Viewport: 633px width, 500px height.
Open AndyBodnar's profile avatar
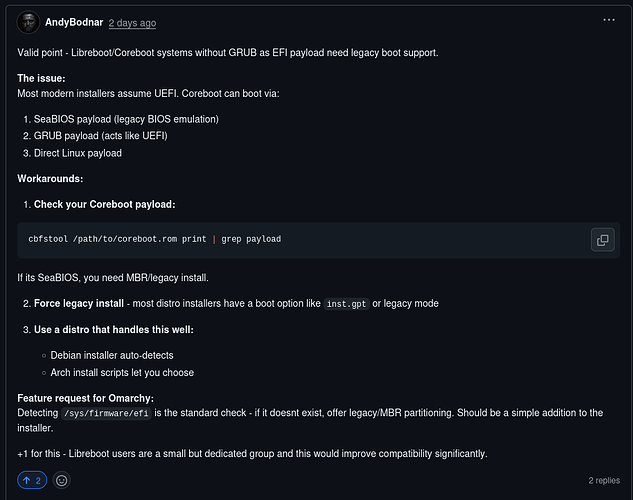(x=28, y=22)
